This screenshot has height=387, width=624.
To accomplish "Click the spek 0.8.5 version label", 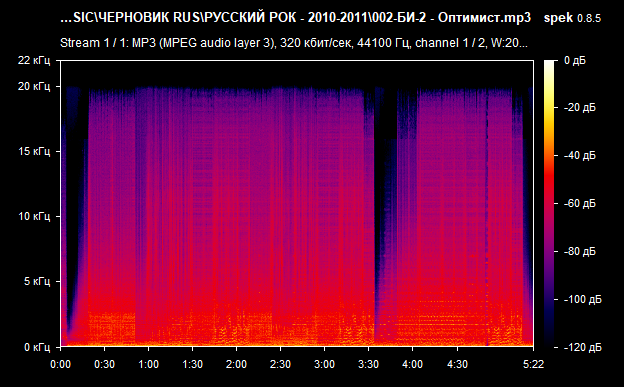I will (572, 18).
